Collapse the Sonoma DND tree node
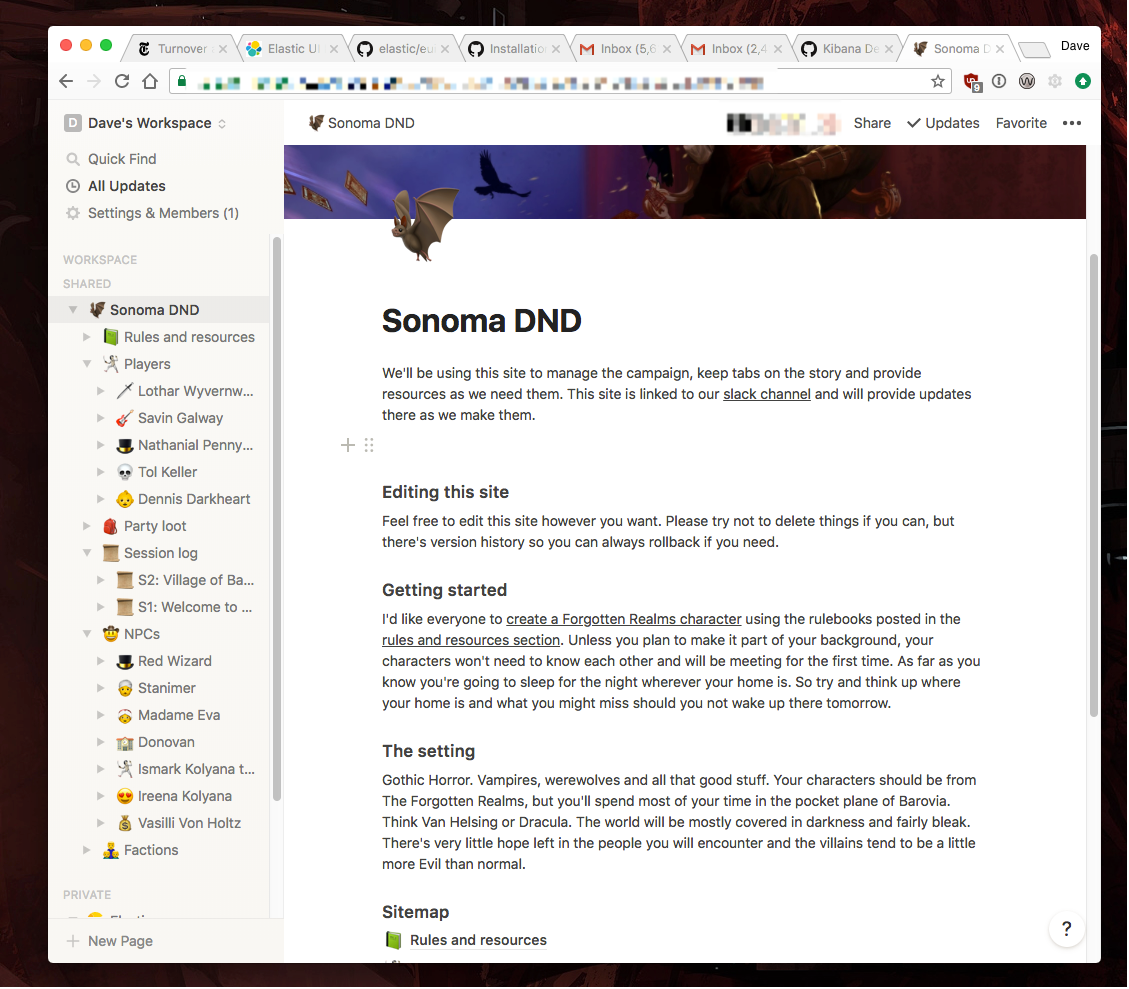 coord(73,310)
